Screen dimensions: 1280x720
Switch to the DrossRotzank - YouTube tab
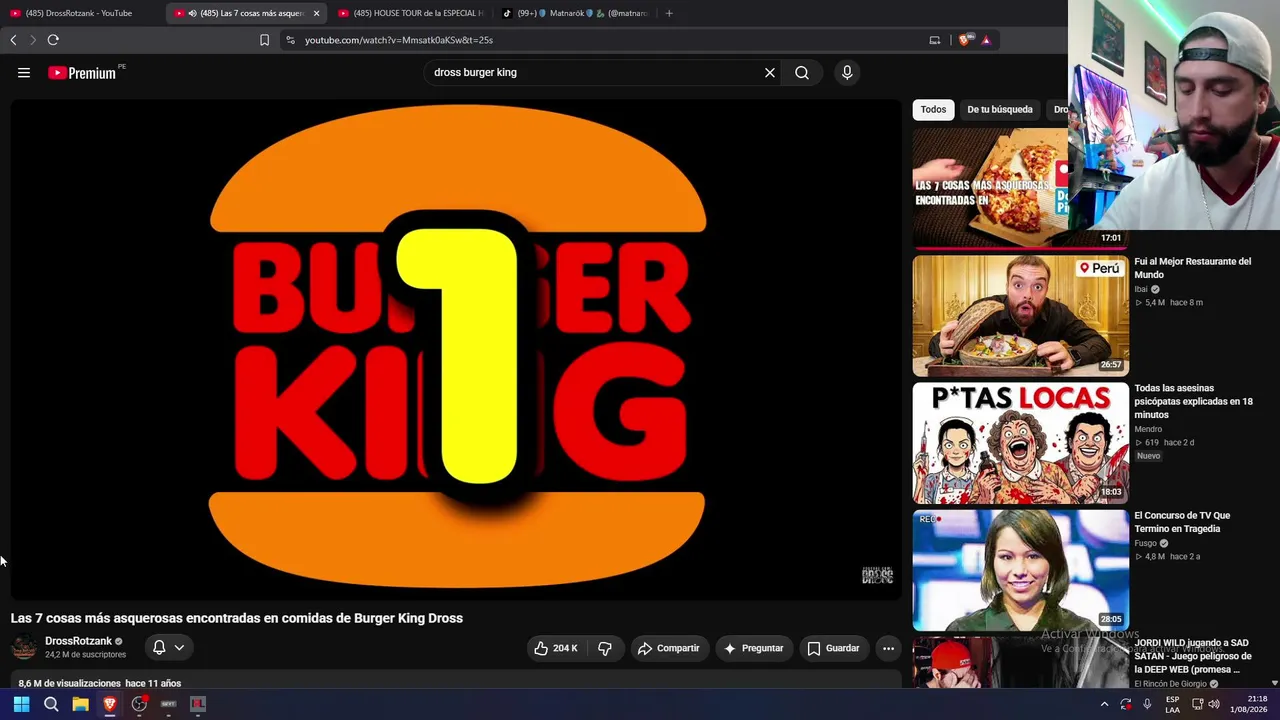[78, 13]
